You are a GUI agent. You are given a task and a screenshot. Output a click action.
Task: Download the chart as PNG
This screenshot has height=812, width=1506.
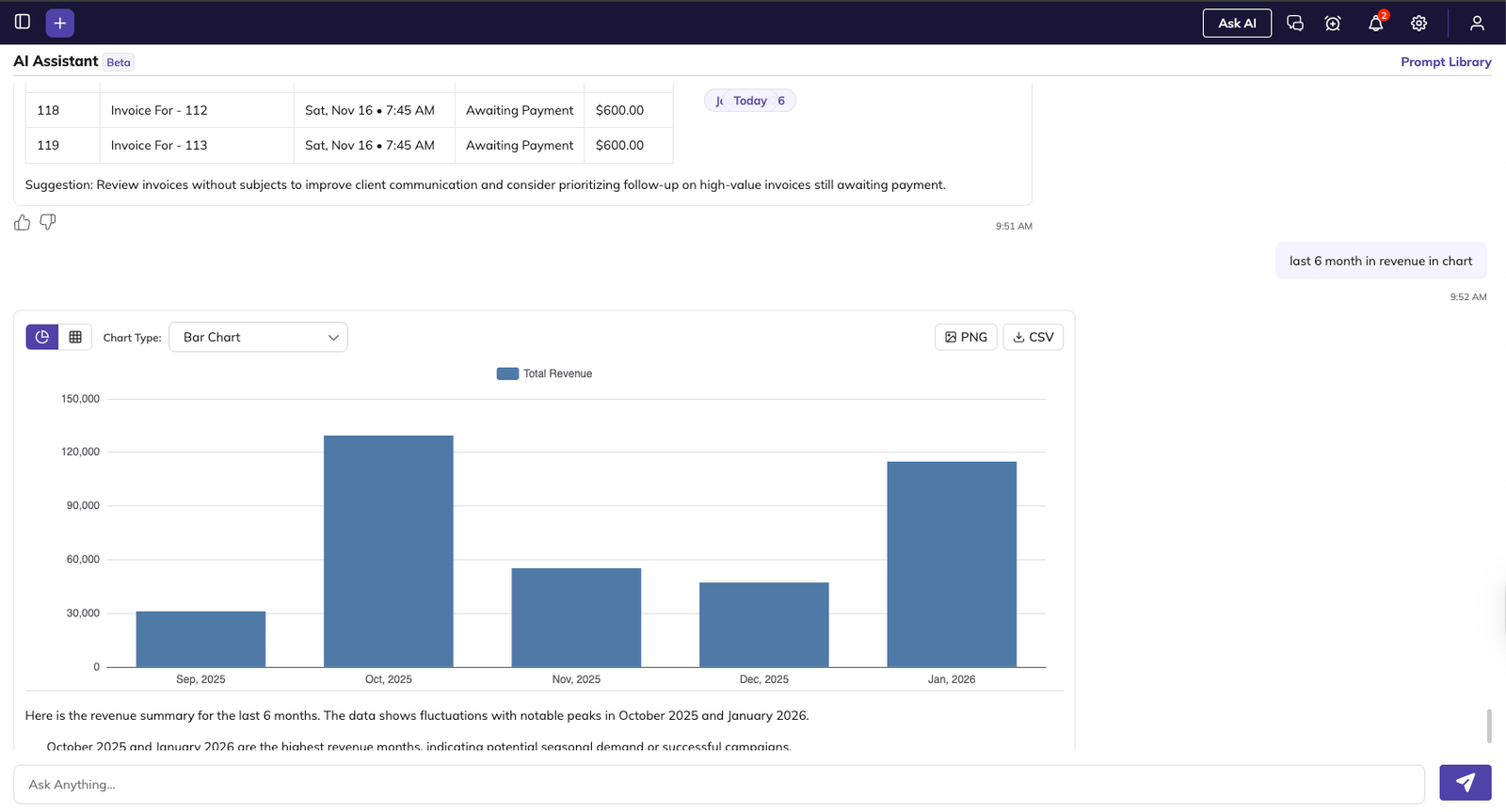(x=966, y=337)
